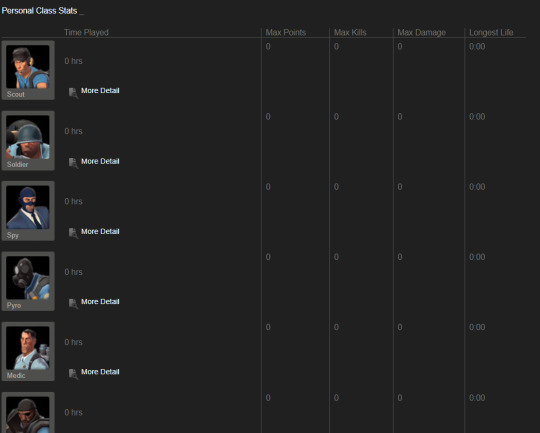Open More Detail link for Spy

(x=100, y=231)
